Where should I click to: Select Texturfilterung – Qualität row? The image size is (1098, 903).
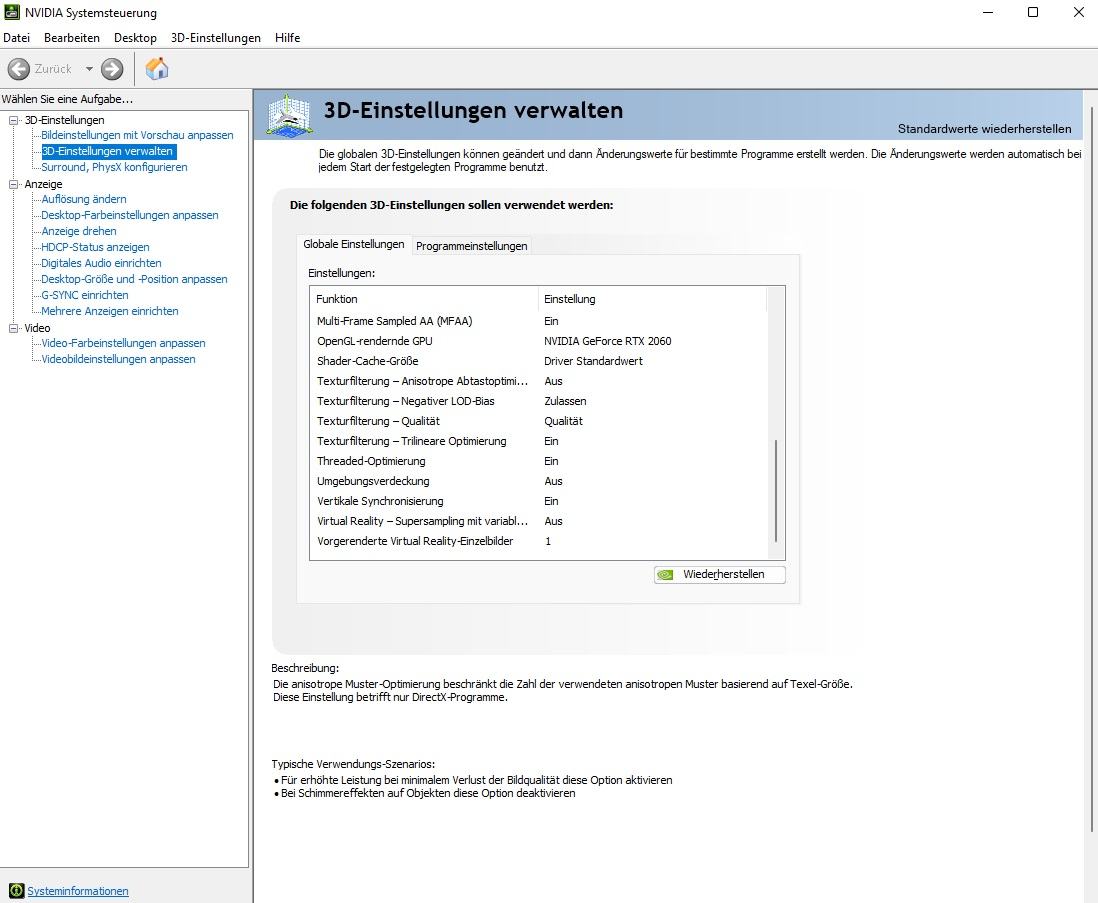point(539,421)
